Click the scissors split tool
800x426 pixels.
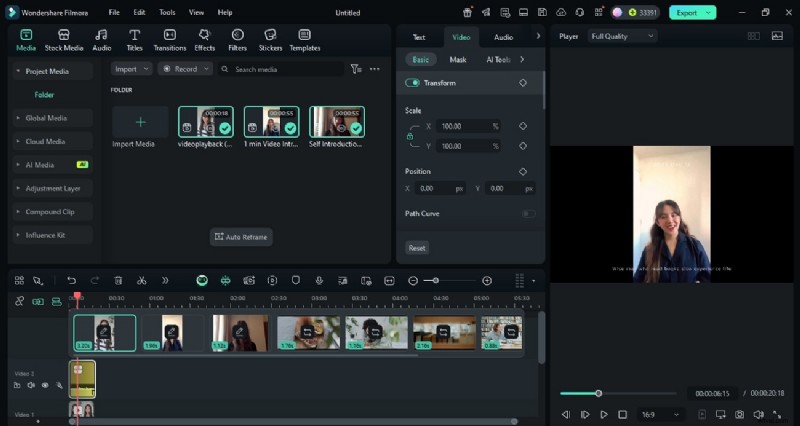[141, 281]
